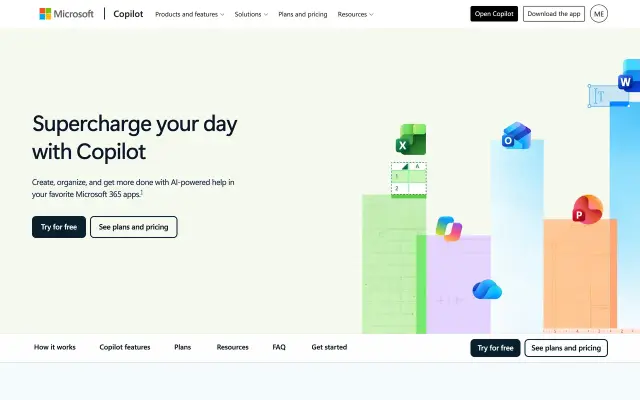Click the spreadsheet cell grid graphic
Viewport: 640px width, 400px height.
(x=409, y=180)
